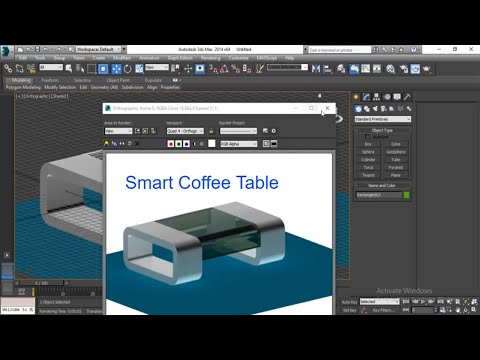Toggle the Percent Snap tool
Image resolution: width=480 pixels, height=360 pixels.
click(x=236, y=69)
